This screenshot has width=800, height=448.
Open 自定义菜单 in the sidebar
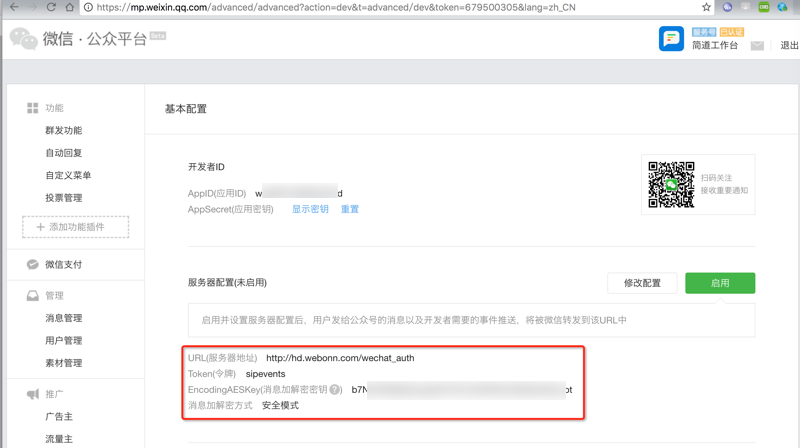click(x=68, y=176)
